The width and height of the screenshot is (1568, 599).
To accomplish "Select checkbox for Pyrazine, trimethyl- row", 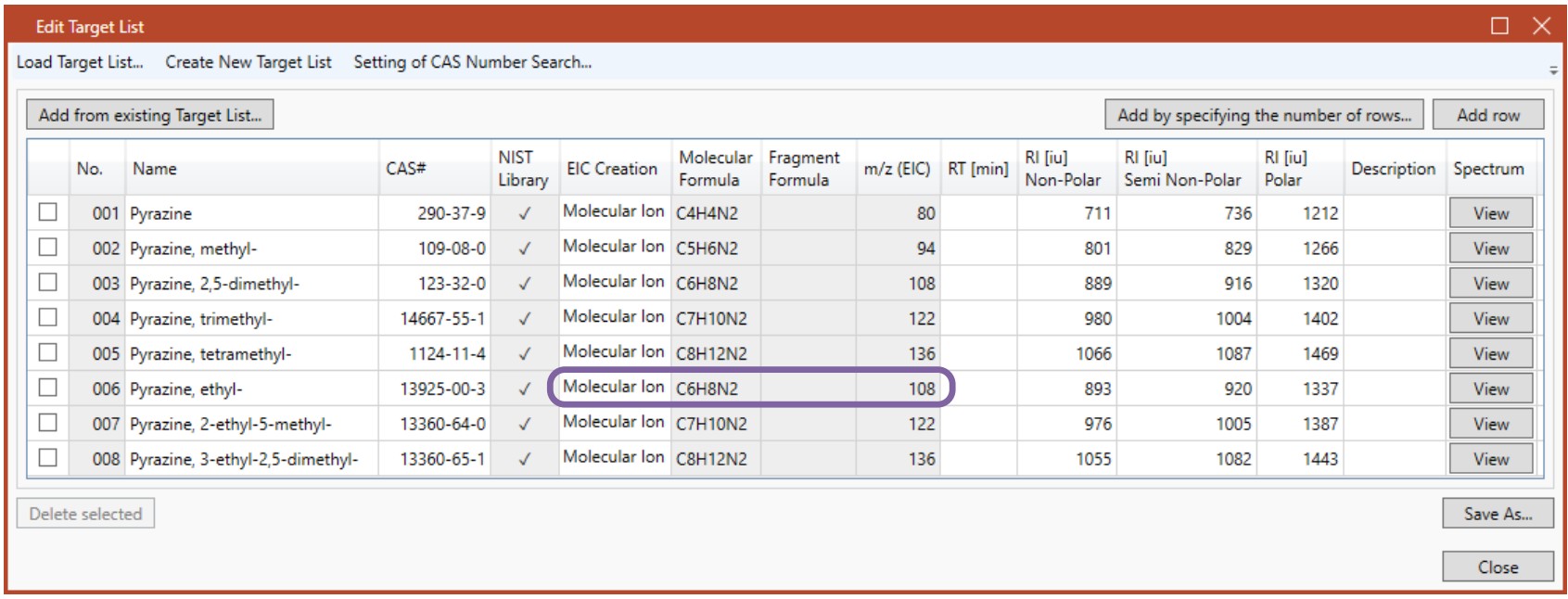I will [47, 318].
